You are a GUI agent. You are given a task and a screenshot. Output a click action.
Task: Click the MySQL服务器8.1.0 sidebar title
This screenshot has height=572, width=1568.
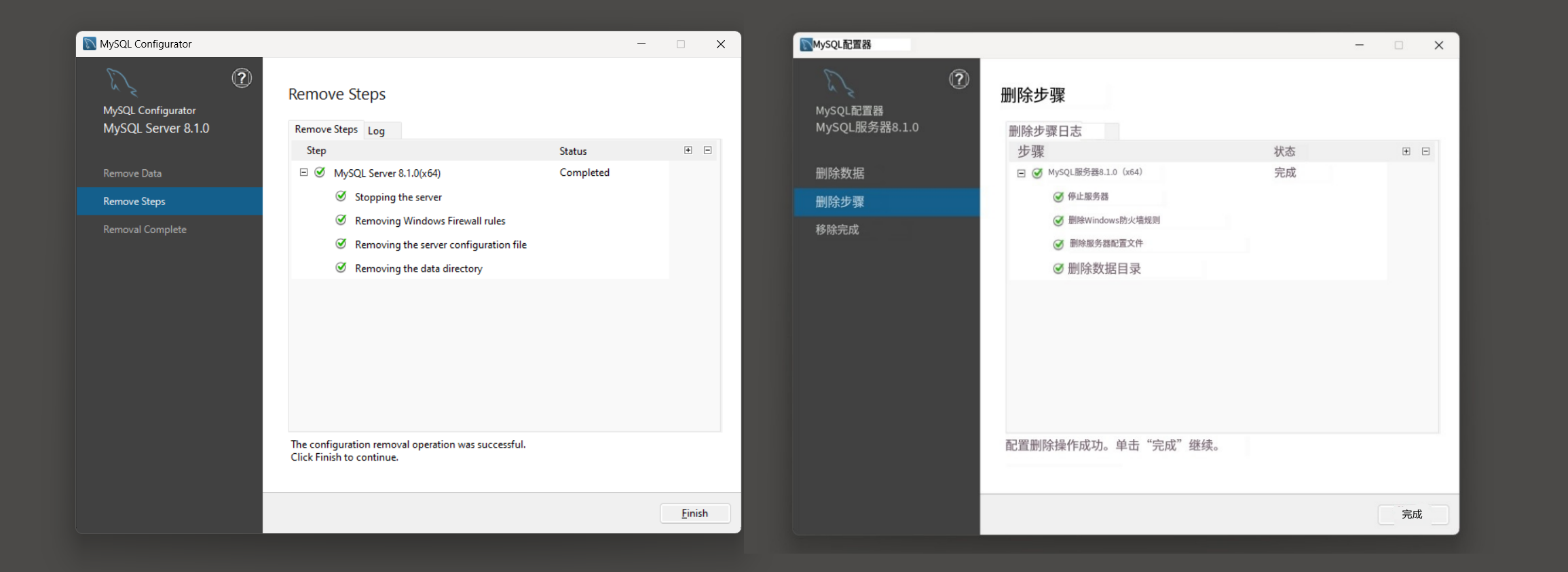coord(867,128)
